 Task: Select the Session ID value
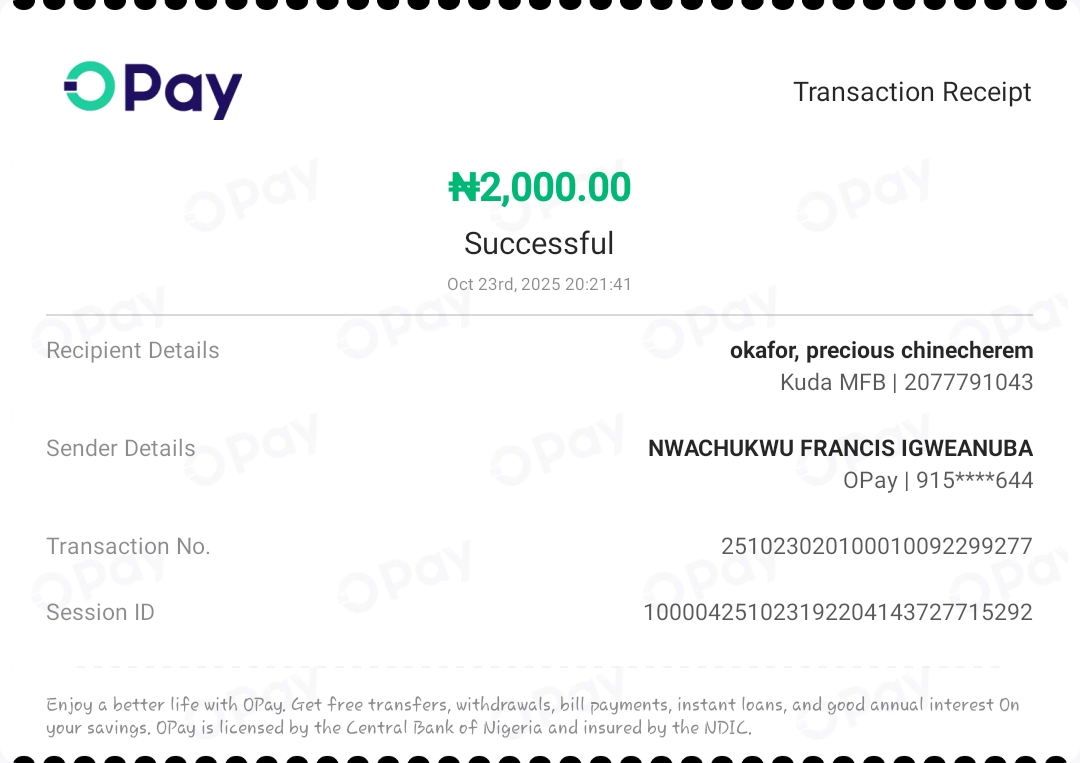click(x=837, y=612)
